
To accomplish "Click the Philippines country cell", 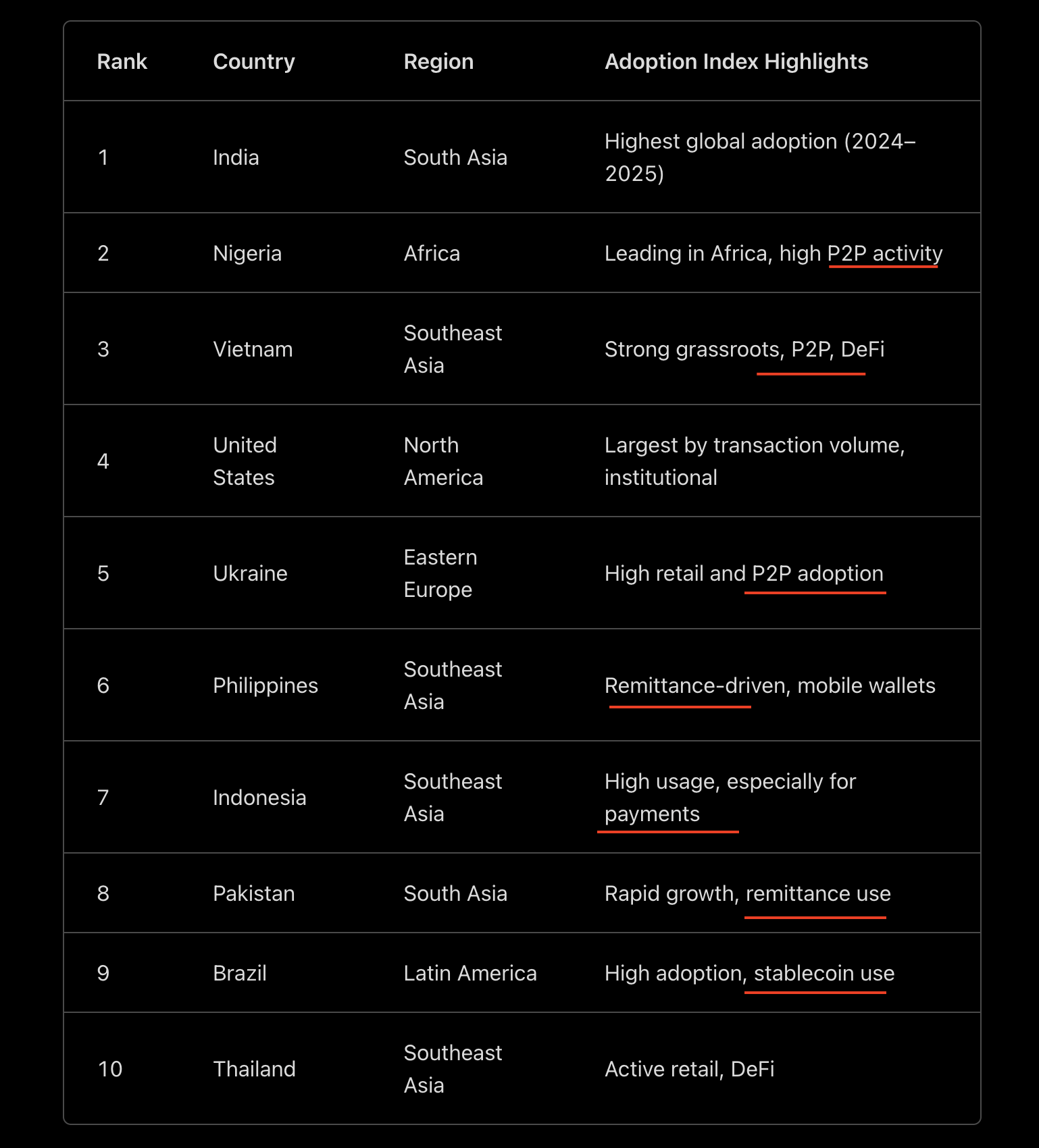I will click(265, 685).
